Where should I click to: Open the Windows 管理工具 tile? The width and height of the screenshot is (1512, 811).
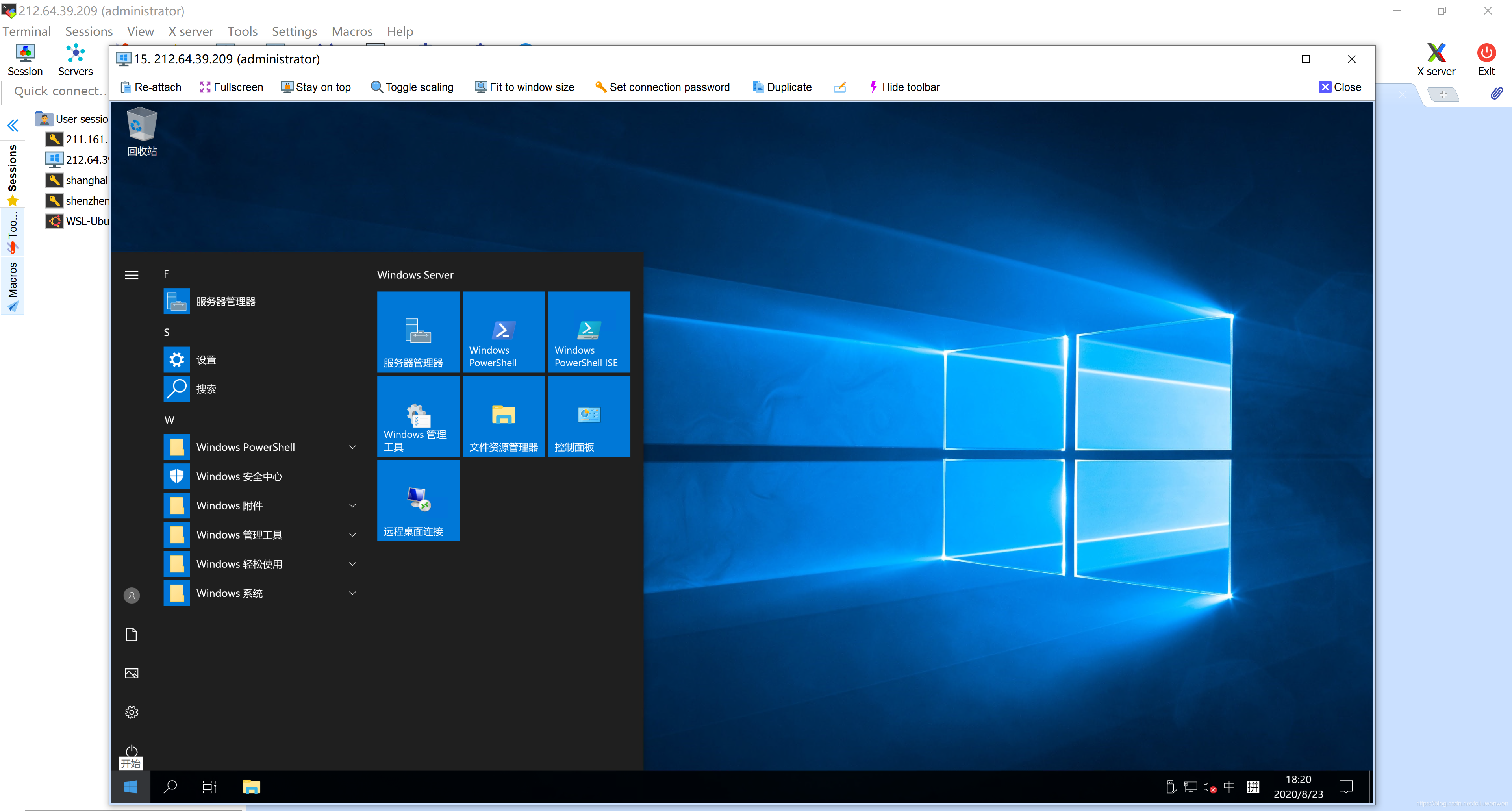click(418, 417)
